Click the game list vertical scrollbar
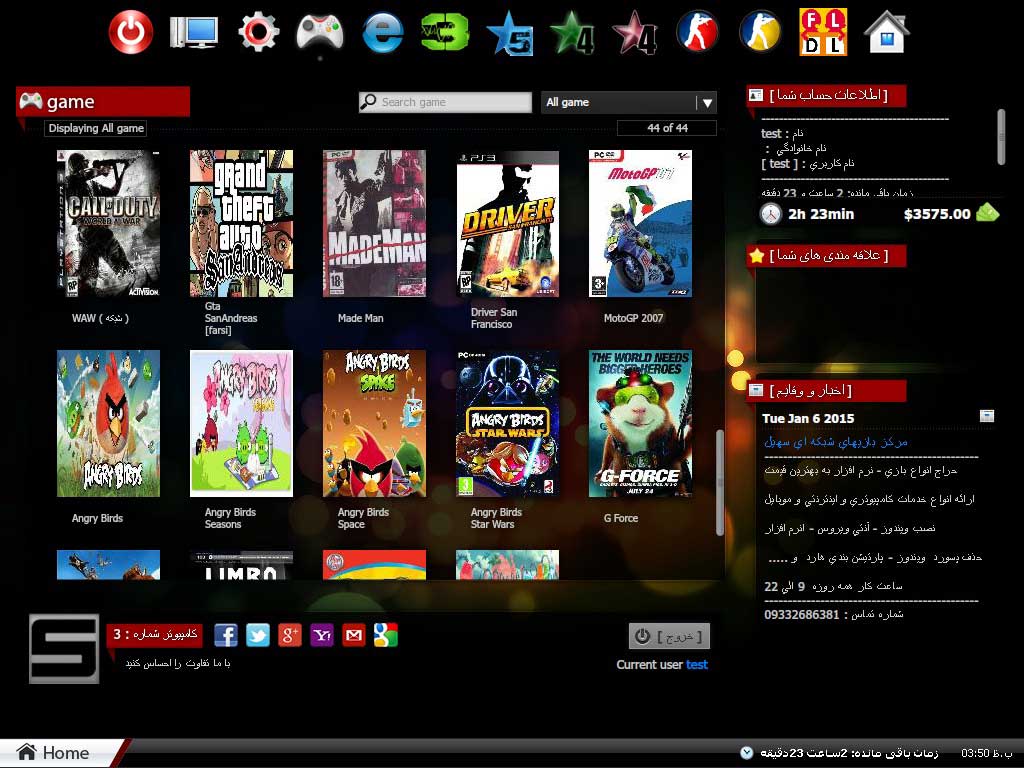This screenshot has height=768, width=1024. click(x=719, y=482)
